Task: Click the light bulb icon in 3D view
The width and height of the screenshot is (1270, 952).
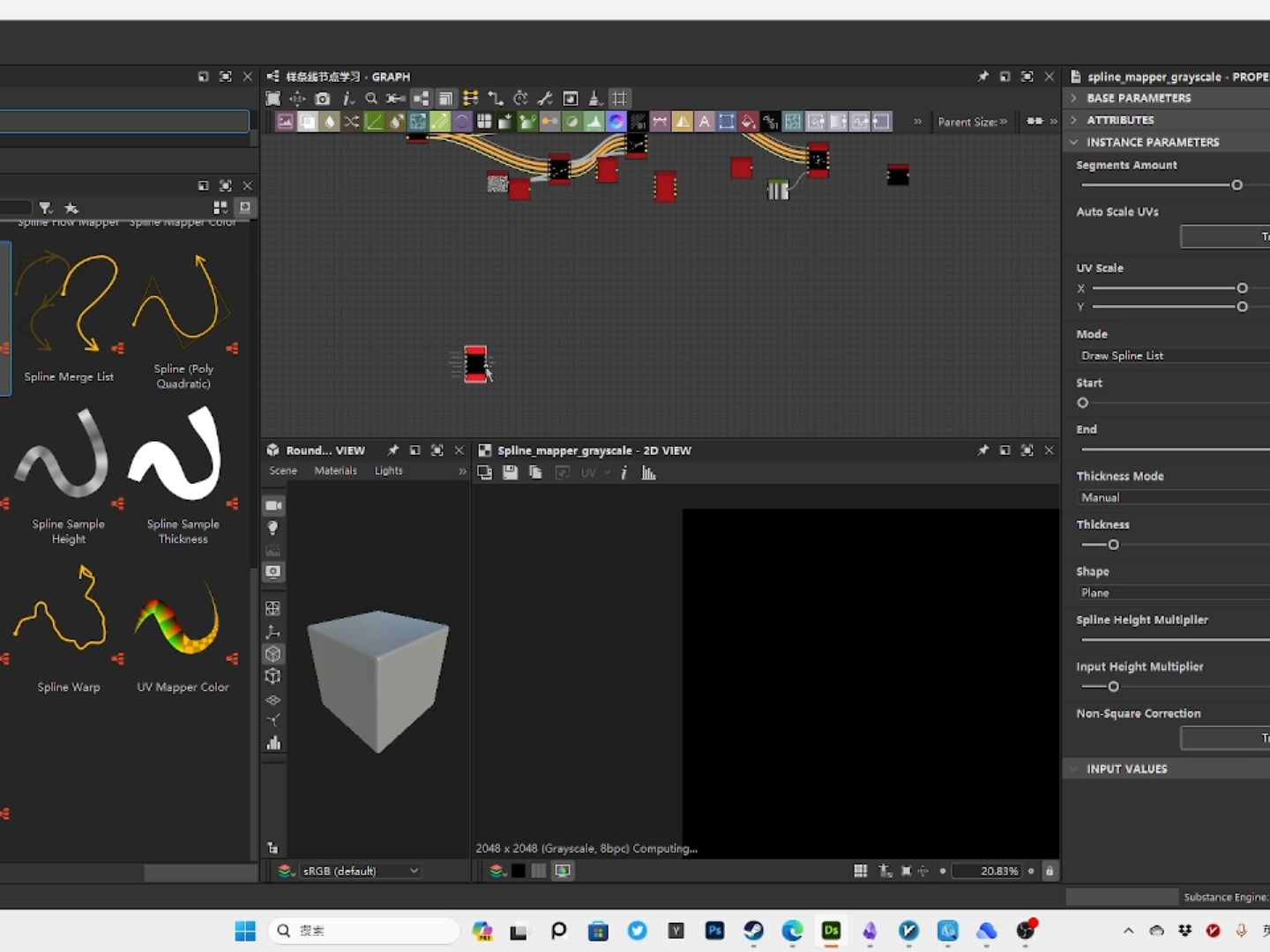Action: pos(273,528)
